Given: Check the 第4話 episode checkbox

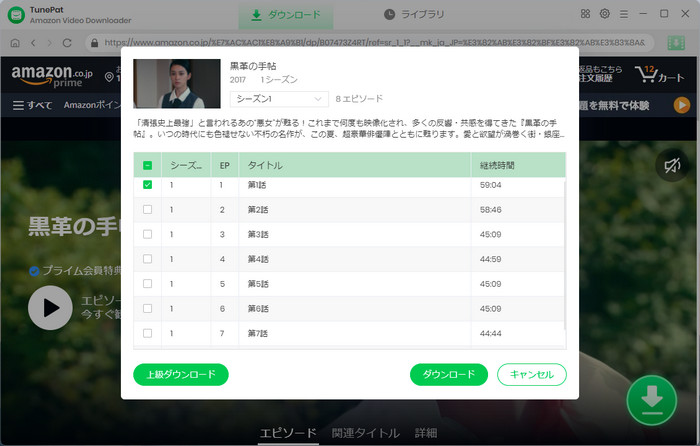Looking at the screenshot, I should click(x=147, y=259).
